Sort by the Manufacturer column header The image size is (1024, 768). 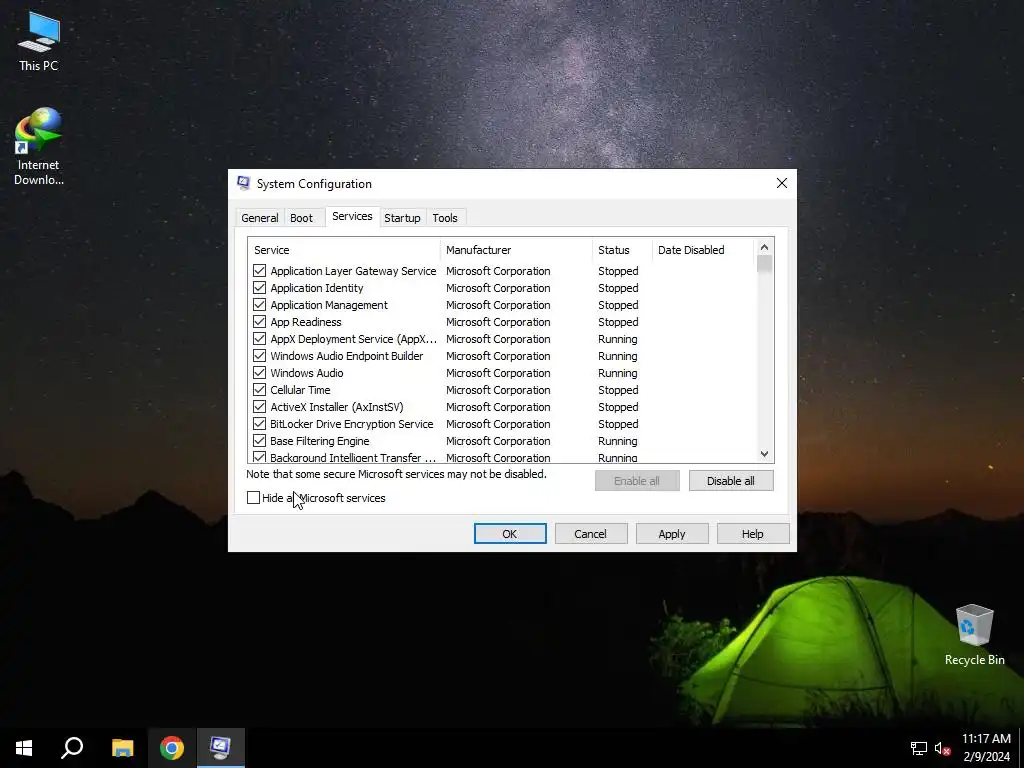coord(516,250)
